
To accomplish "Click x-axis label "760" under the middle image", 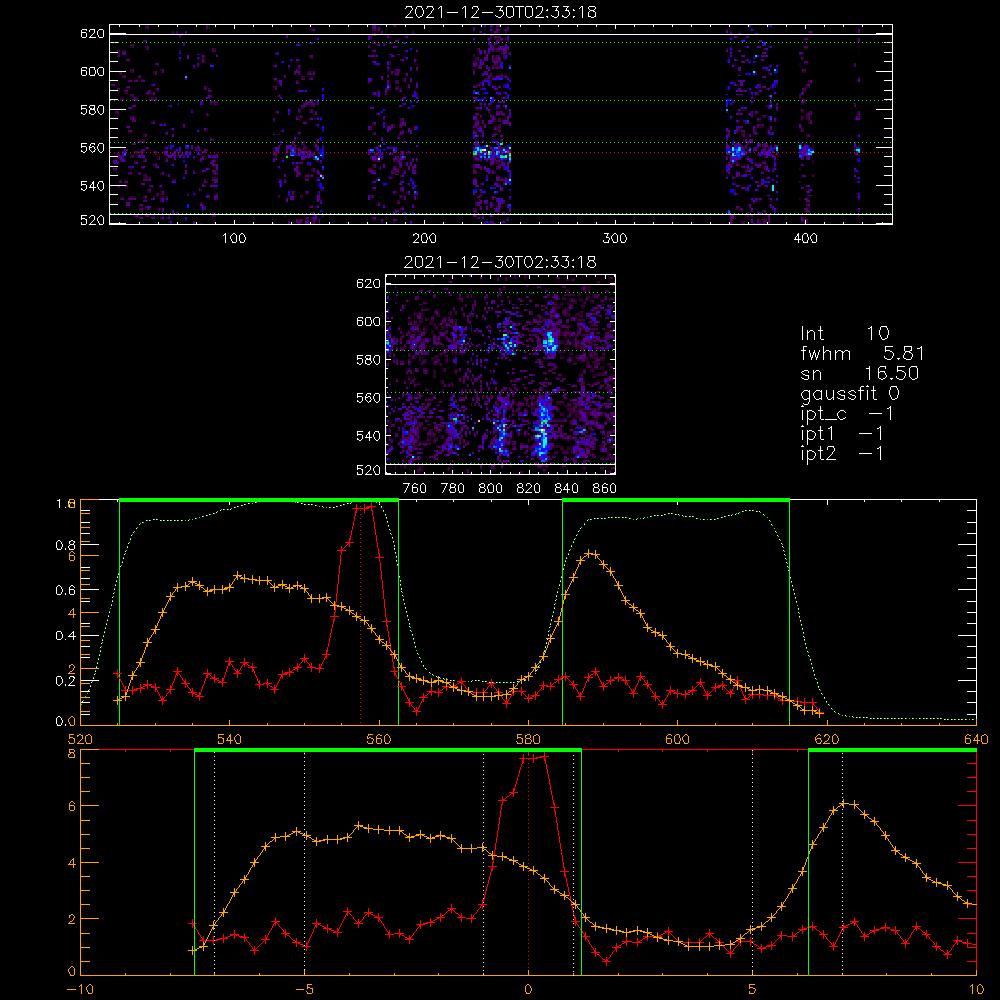I will tap(415, 489).
